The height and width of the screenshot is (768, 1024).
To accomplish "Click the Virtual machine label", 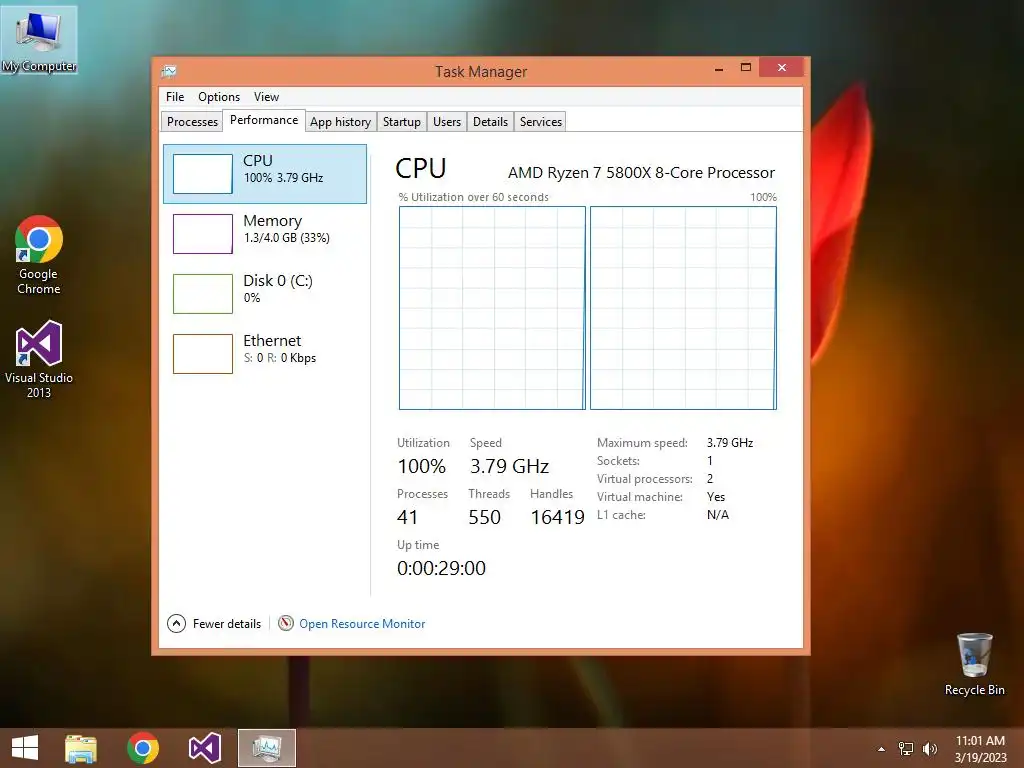I will (639, 497).
